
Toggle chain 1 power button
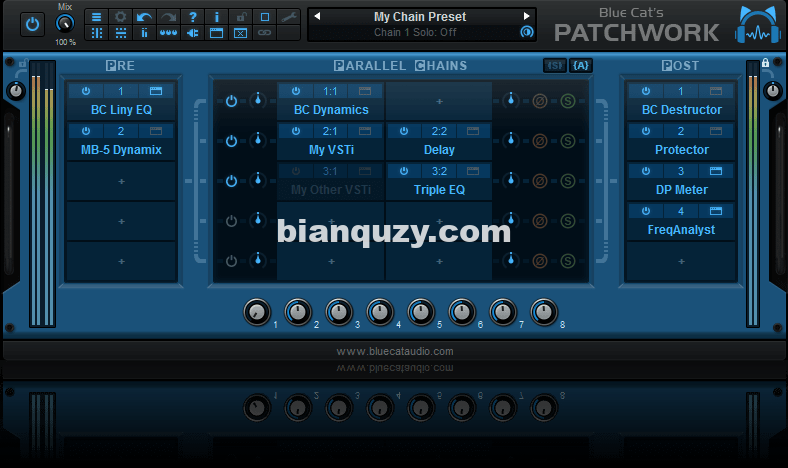(231, 101)
